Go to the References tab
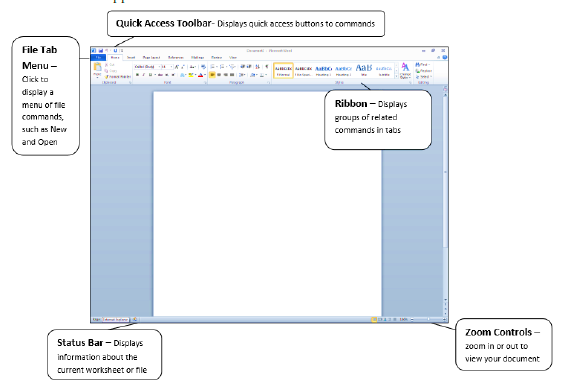Viewport: 564px width, 385px height. point(176,58)
